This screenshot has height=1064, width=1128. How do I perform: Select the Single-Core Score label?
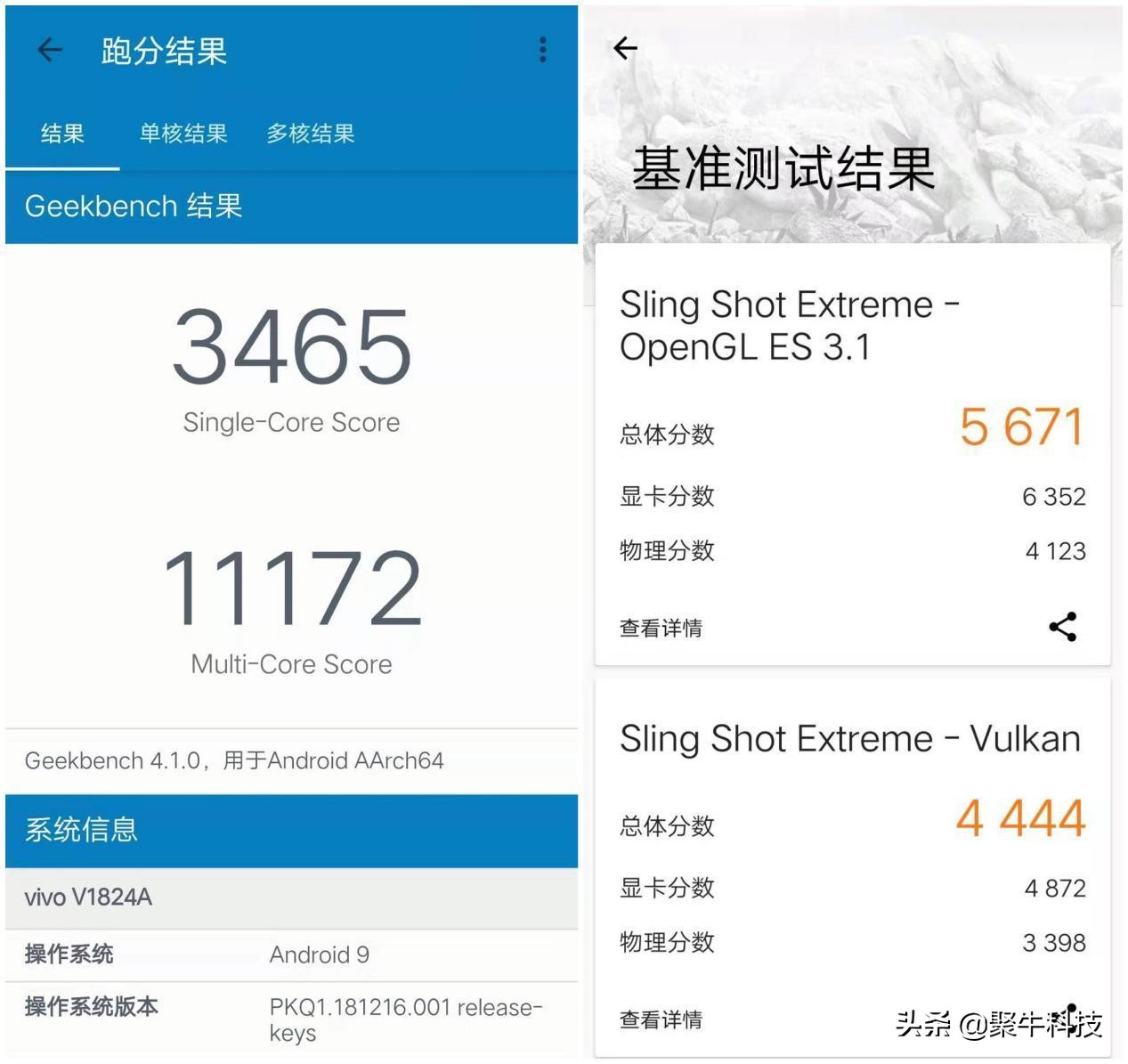291,422
